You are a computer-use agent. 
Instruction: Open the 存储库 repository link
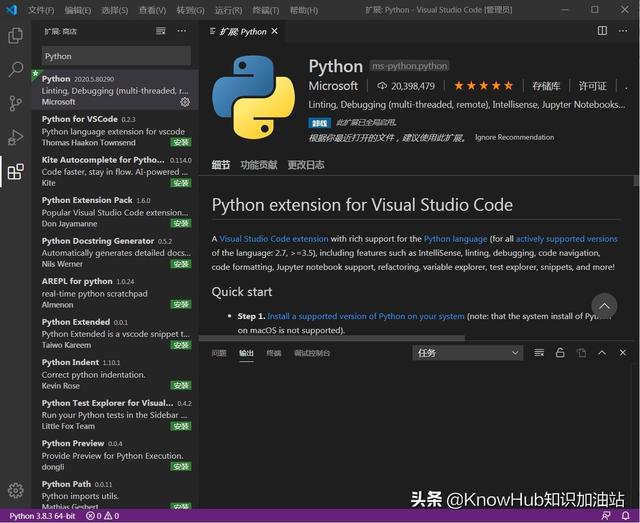pyautogui.click(x=546, y=86)
